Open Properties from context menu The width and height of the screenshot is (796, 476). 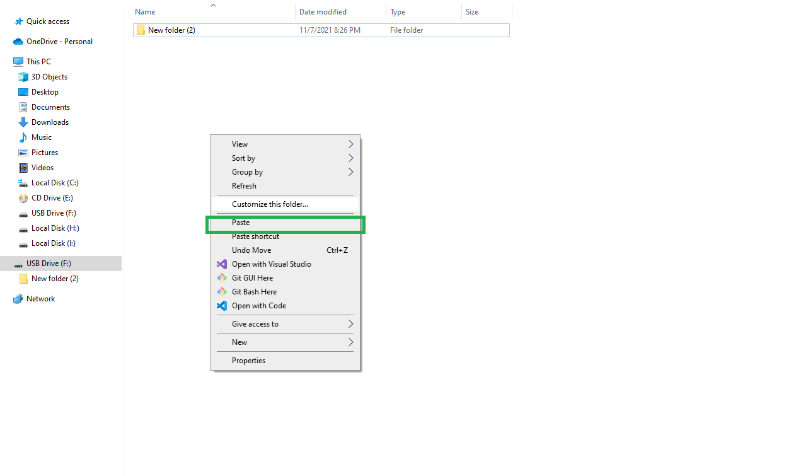pos(285,360)
